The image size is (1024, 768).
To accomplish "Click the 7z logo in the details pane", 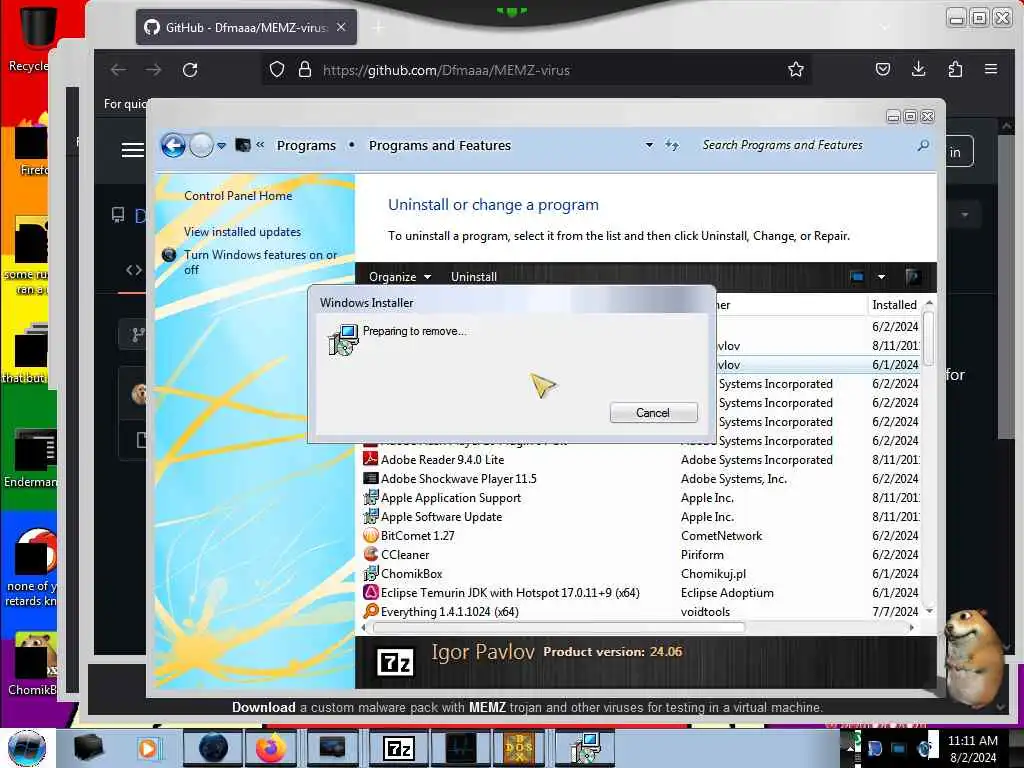I will point(395,662).
